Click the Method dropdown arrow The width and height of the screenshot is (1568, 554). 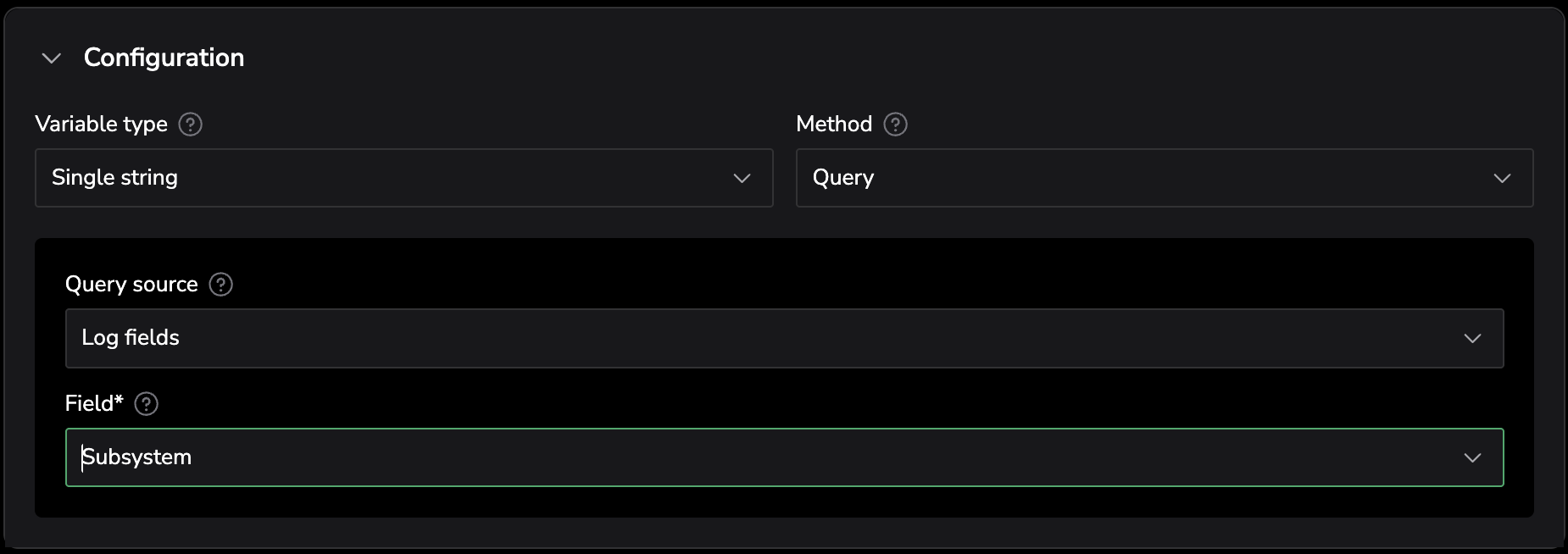(x=1502, y=178)
